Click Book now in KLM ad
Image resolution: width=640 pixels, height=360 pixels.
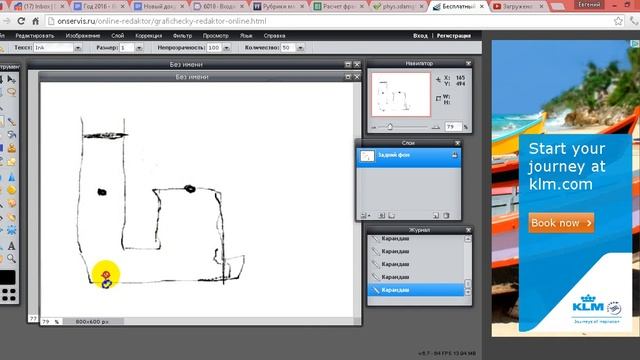click(561, 223)
